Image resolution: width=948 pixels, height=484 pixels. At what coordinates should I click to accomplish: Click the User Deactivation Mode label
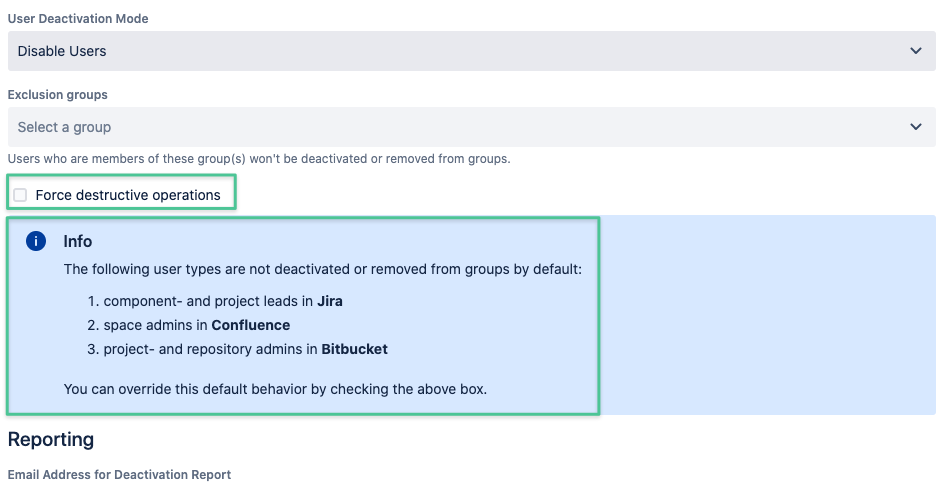[78, 19]
